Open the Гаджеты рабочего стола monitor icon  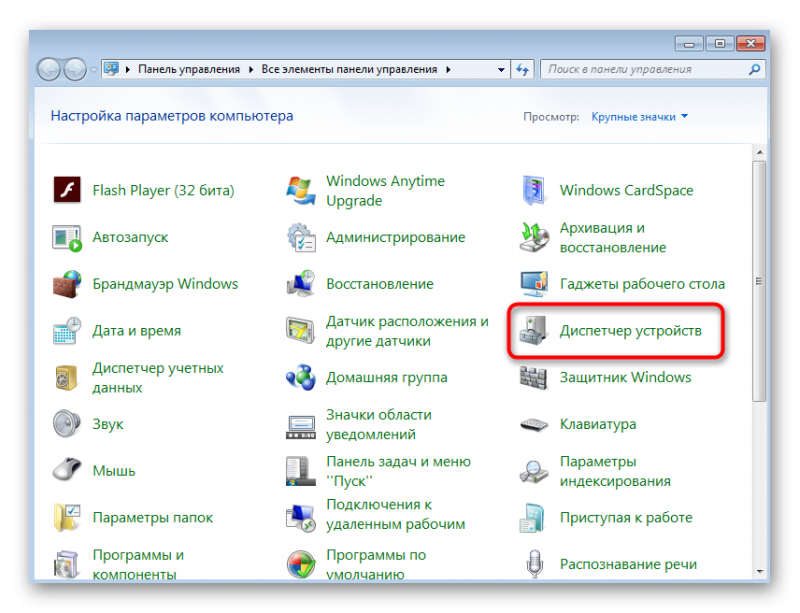pyautogui.click(x=534, y=284)
